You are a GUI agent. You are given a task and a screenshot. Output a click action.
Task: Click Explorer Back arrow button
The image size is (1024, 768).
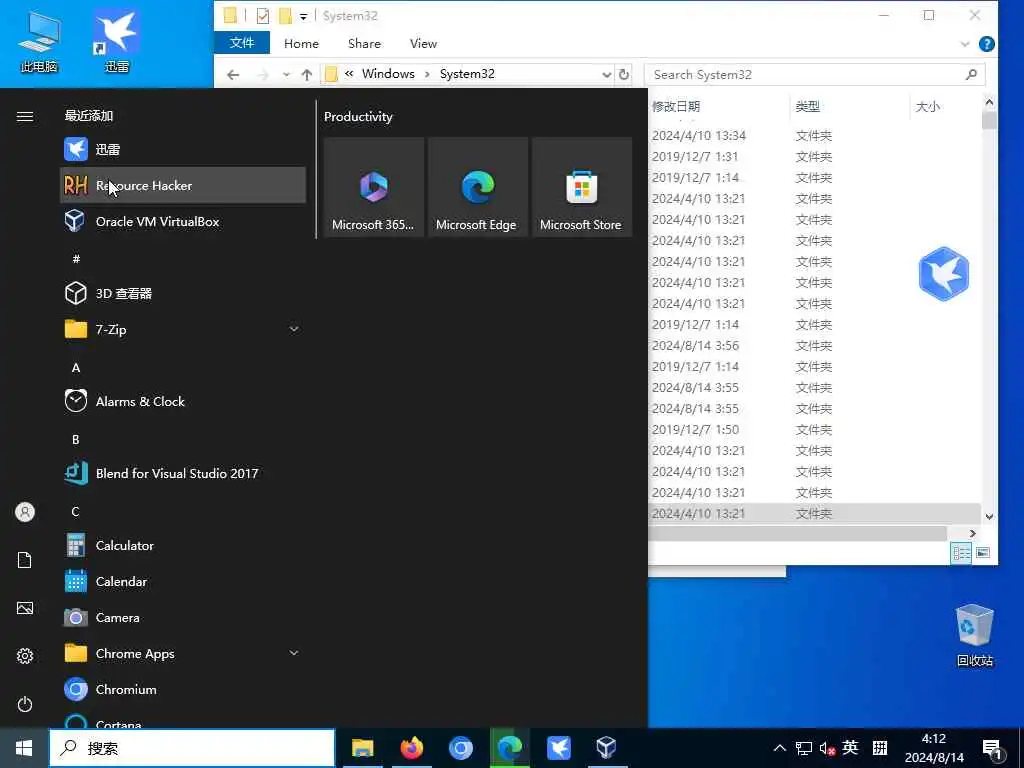pyautogui.click(x=233, y=74)
